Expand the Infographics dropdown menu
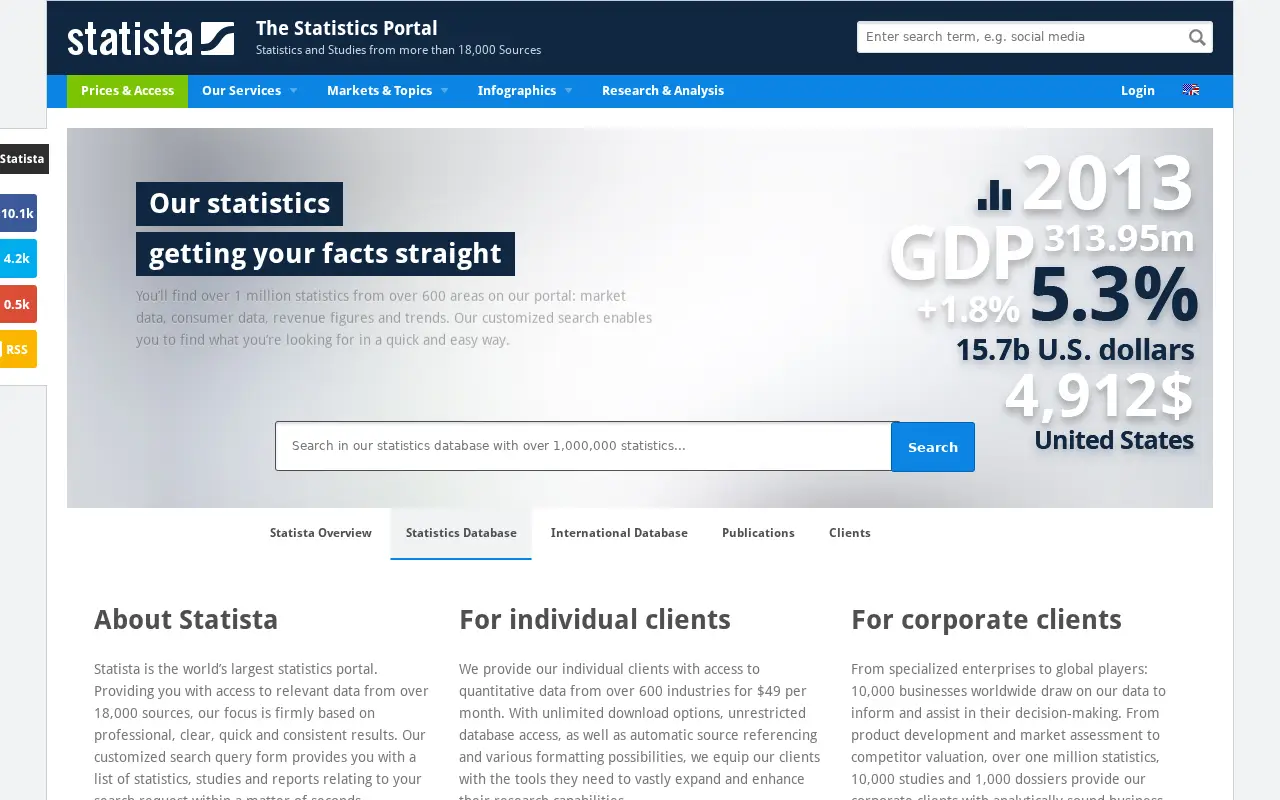 click(x=525, y=91)
